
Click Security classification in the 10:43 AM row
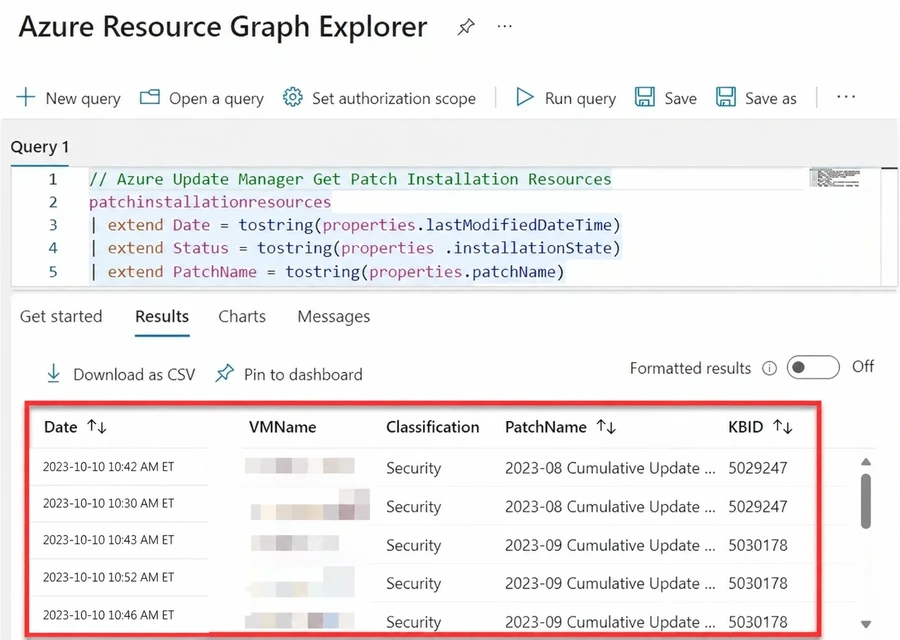[413, 545]
